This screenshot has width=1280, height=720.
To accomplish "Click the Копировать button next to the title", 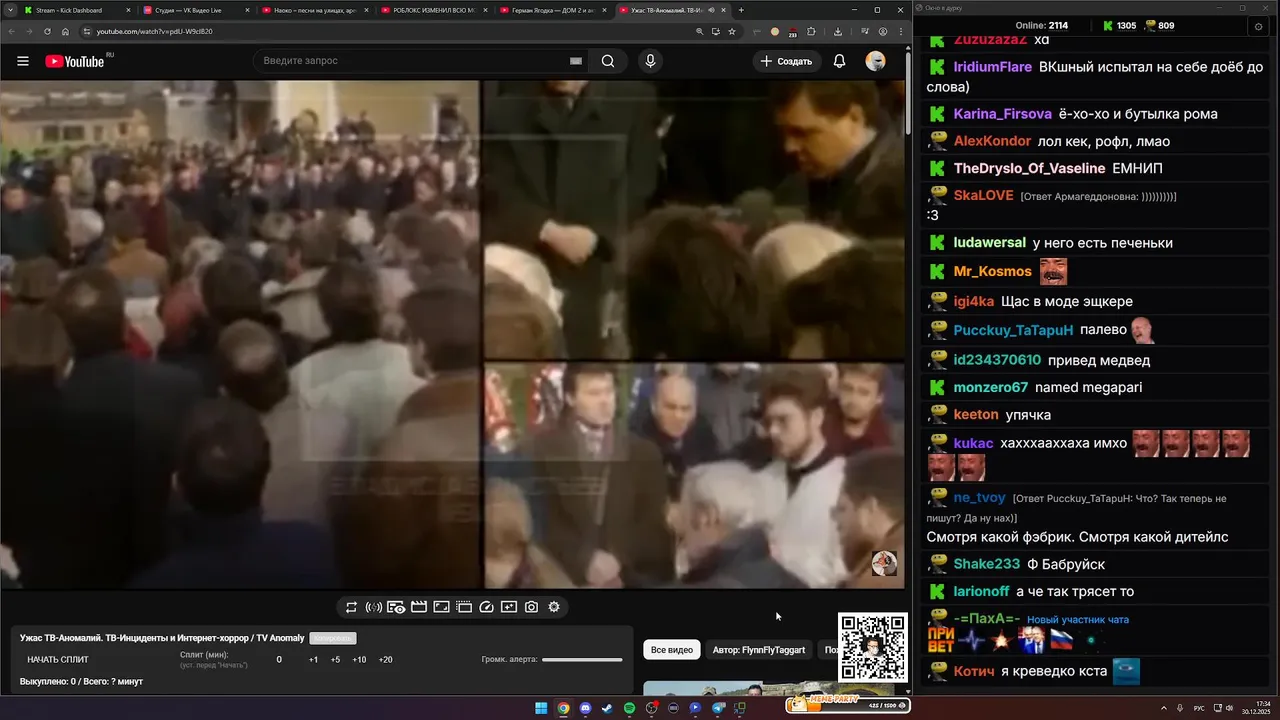I will tap(333, 638).
